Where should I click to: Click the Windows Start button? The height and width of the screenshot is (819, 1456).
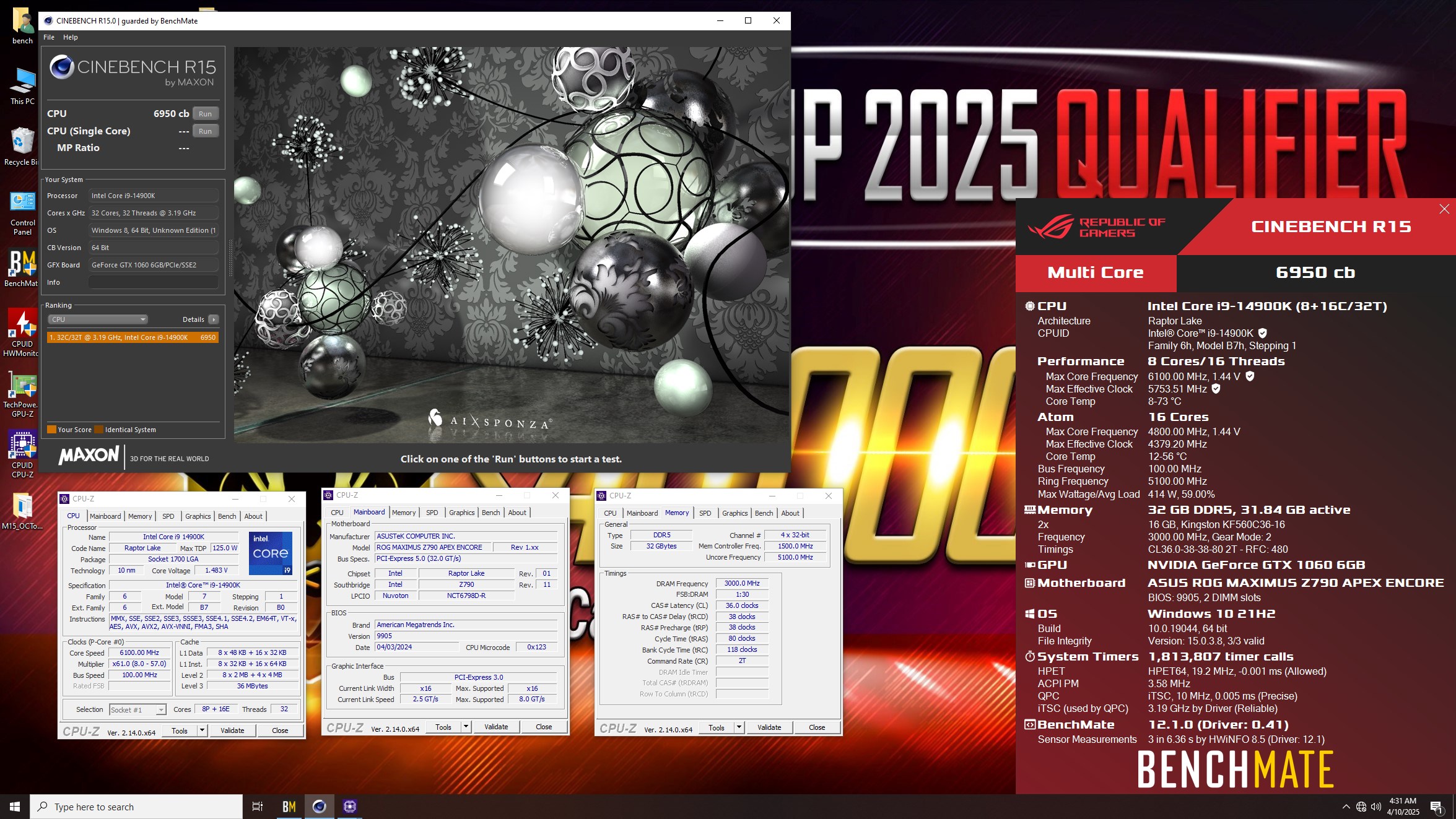(x=15, y=807)
